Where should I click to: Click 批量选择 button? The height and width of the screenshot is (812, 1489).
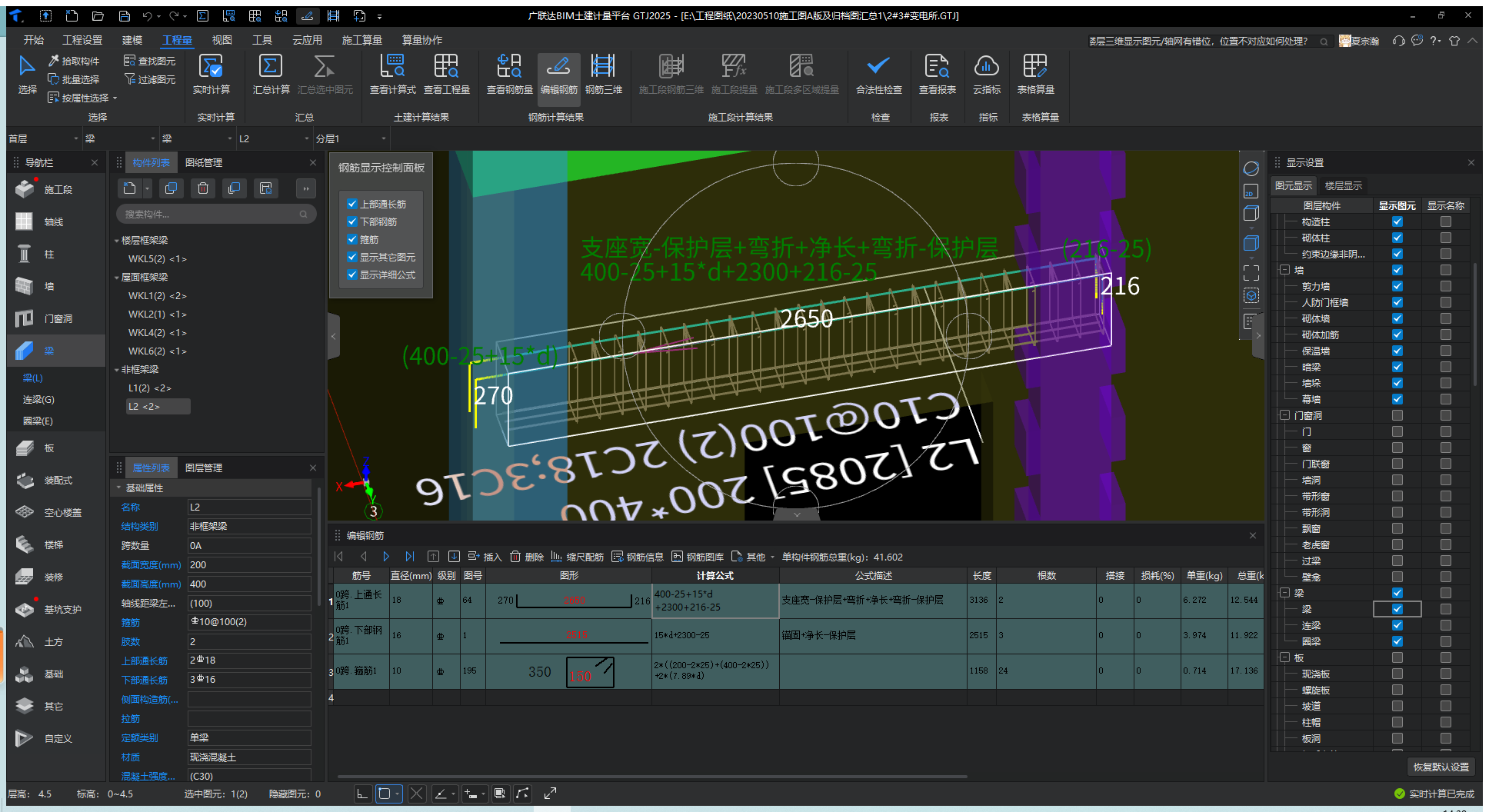click(74, 79)
